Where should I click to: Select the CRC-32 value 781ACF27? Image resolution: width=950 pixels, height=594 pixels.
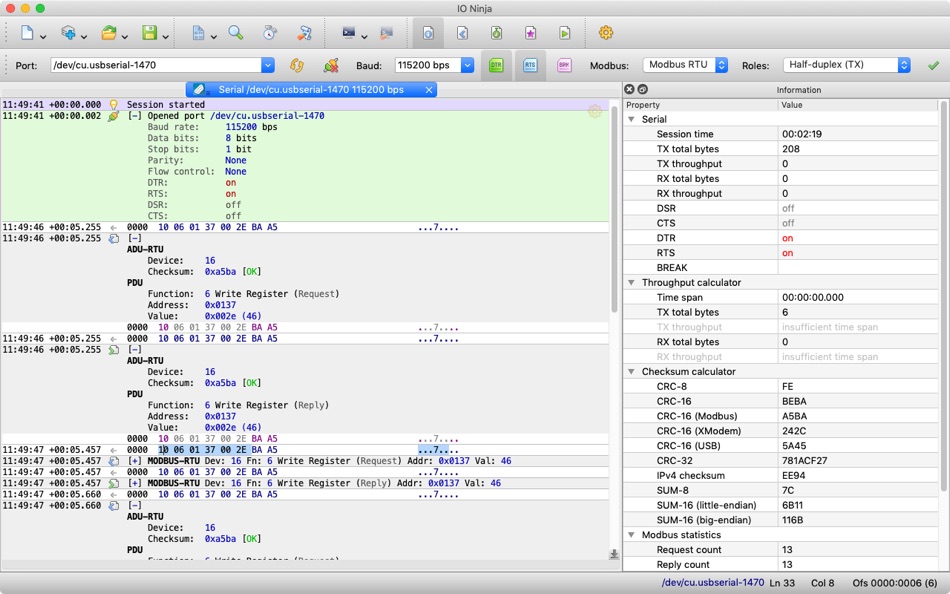805,461
